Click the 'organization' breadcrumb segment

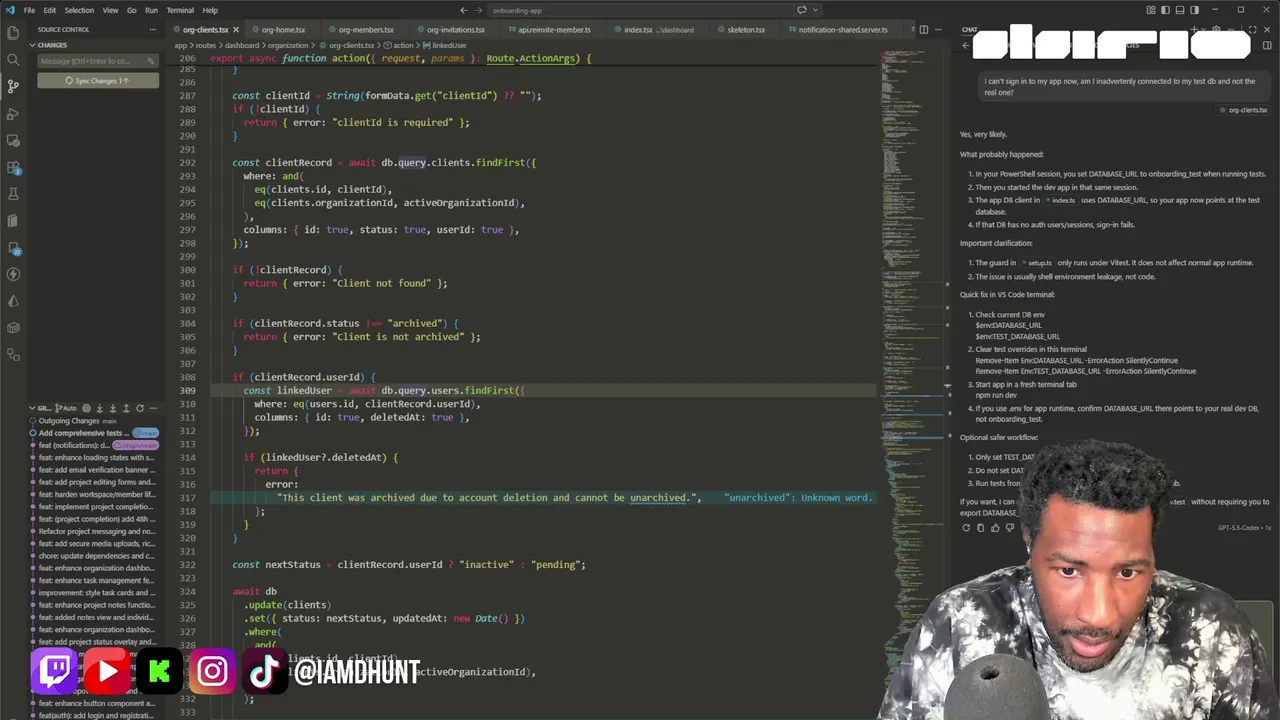click(289, 45)
